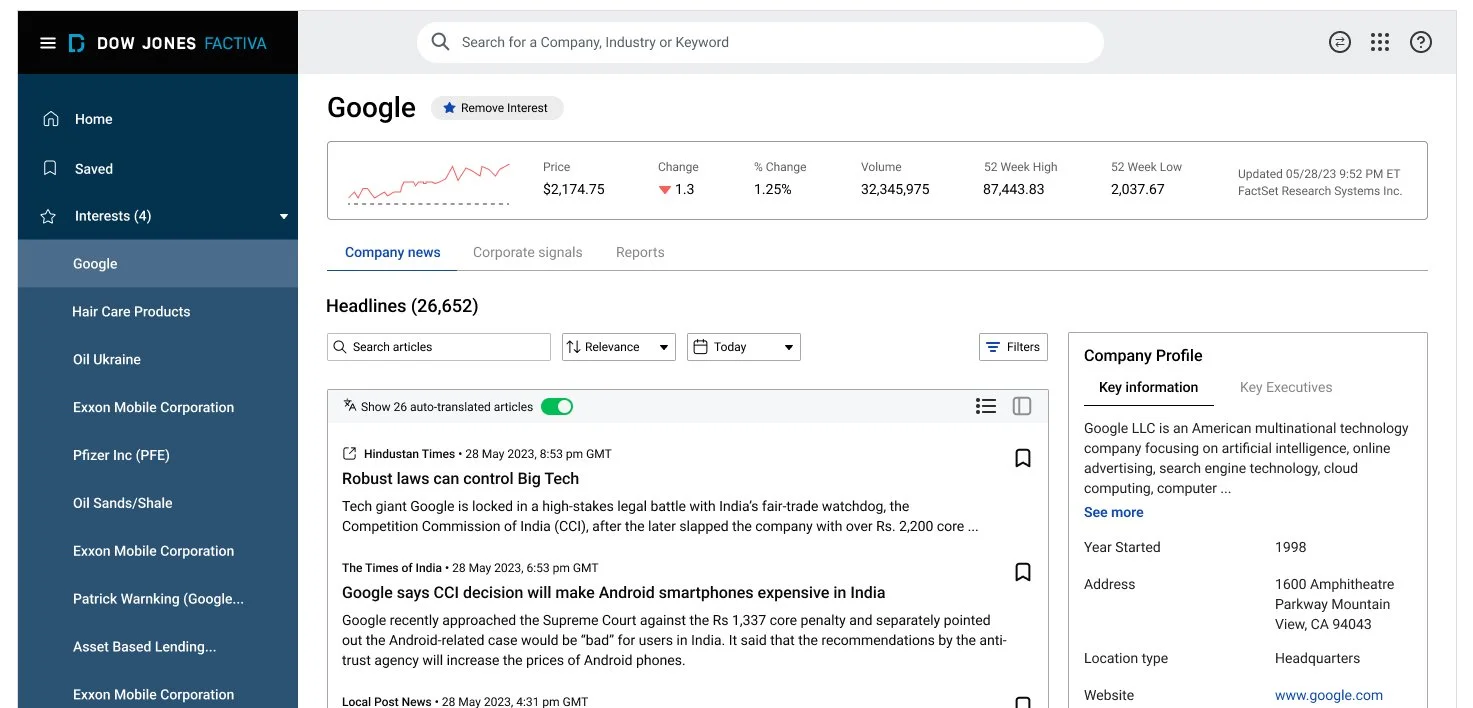Click the 52 Week Low value 2,037.67
Image resolution: width=1473 pixels, height=708 pixels.
(x=1138, y=189)
